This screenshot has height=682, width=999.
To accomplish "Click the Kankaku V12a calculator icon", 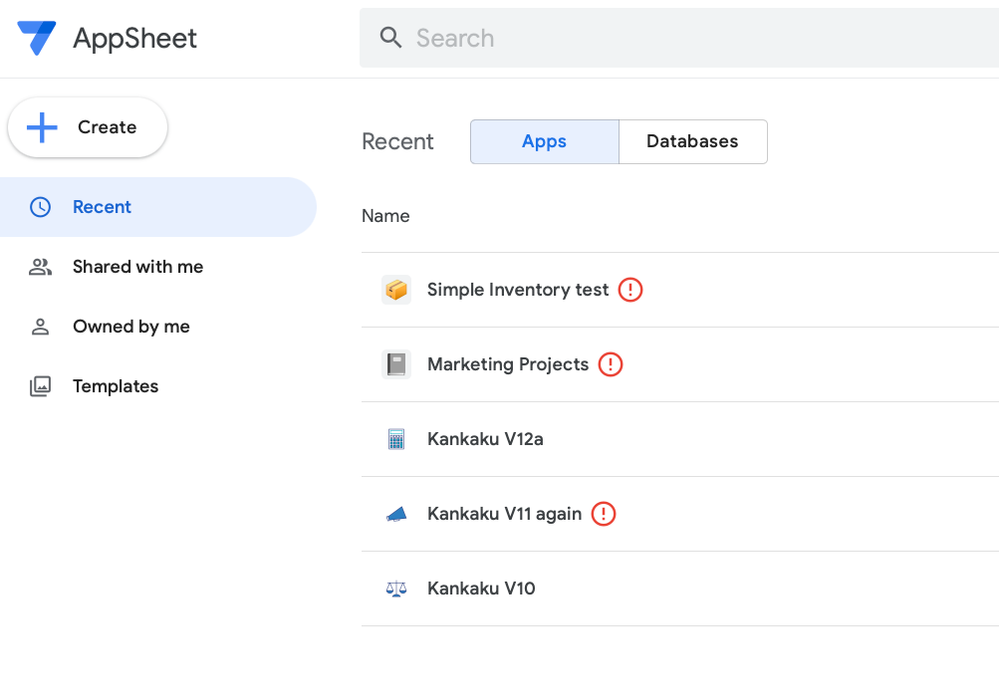I will 396,439.
